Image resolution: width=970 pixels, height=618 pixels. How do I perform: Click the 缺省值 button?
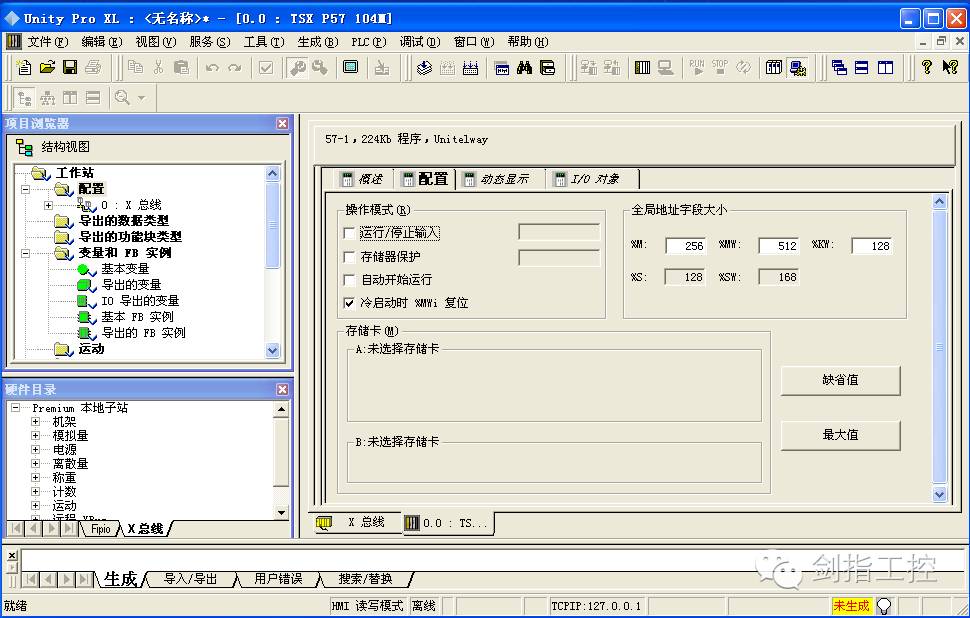pyautogui.click(x=840, y=380)
